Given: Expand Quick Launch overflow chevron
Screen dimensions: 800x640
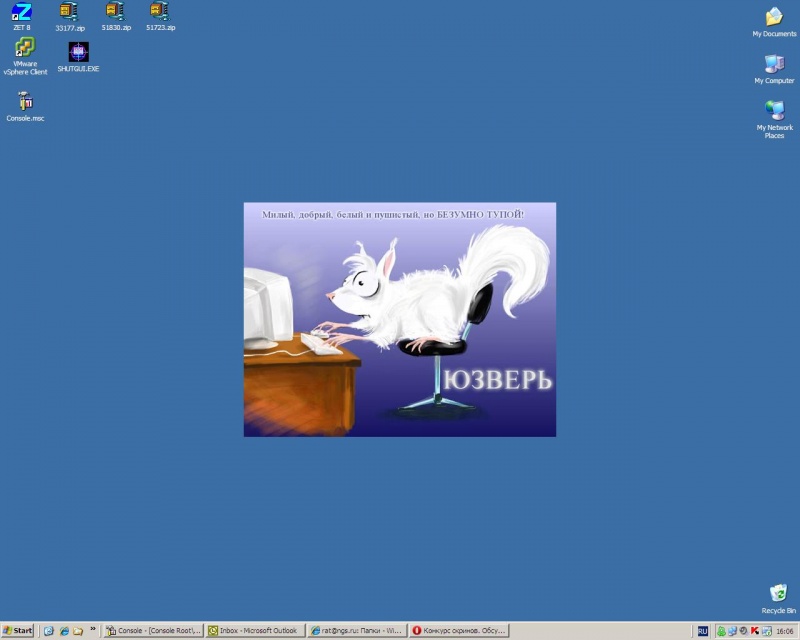Looking at the screenshot, I should click(x=93, y=631).
